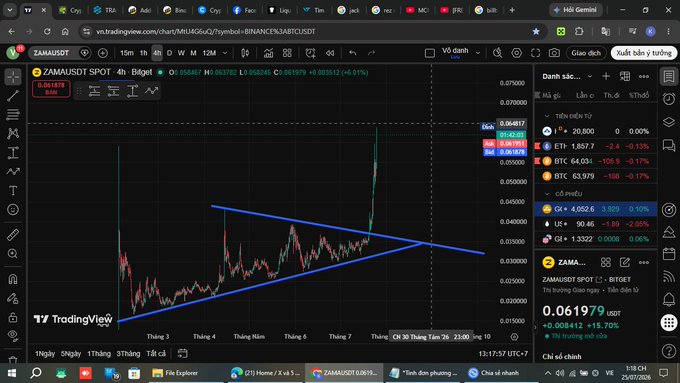This screenshot has width=680, height=383.
Task: Select the text annotation tool
Action: [x=13, y=190]
